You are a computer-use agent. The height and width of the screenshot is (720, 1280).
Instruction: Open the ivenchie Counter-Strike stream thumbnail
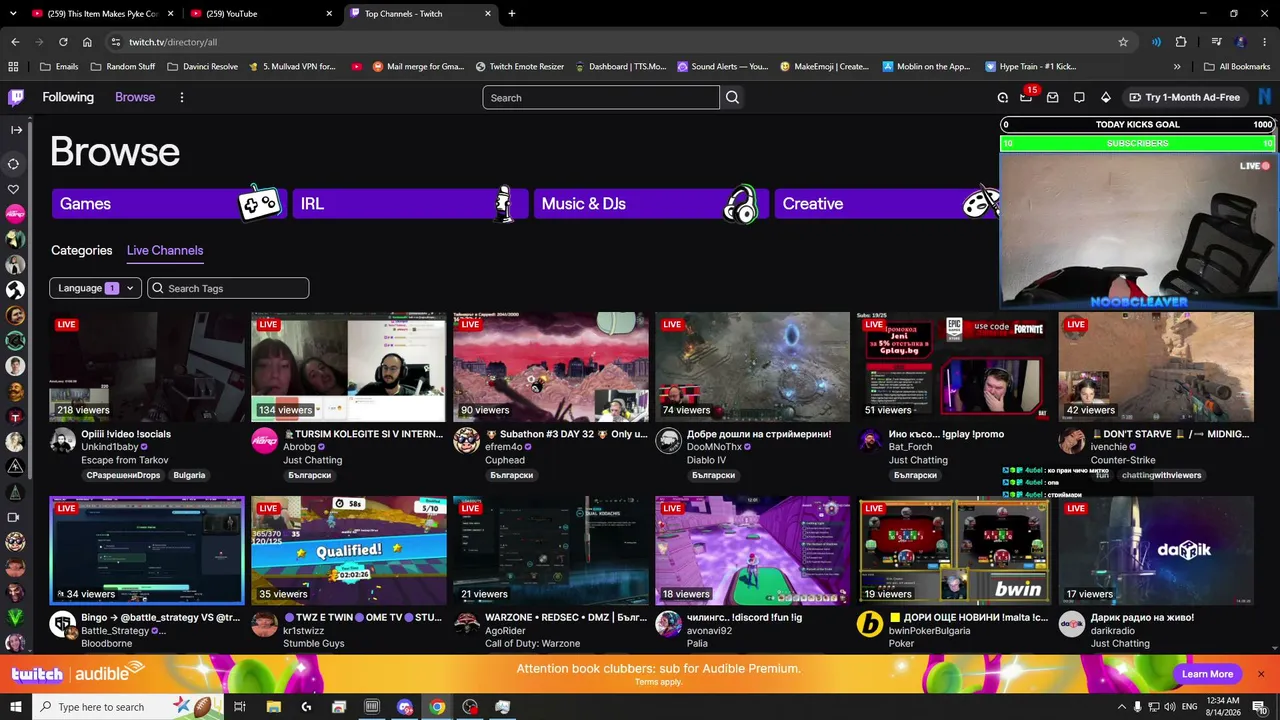point(1156,367)
